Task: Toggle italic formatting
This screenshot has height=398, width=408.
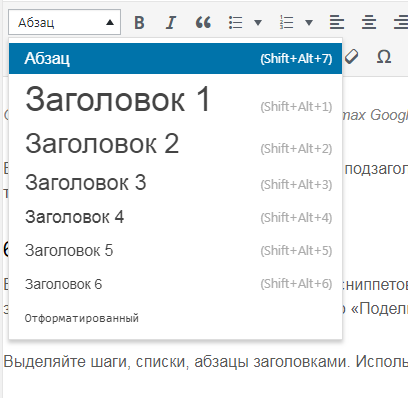Action: point(171,23)
